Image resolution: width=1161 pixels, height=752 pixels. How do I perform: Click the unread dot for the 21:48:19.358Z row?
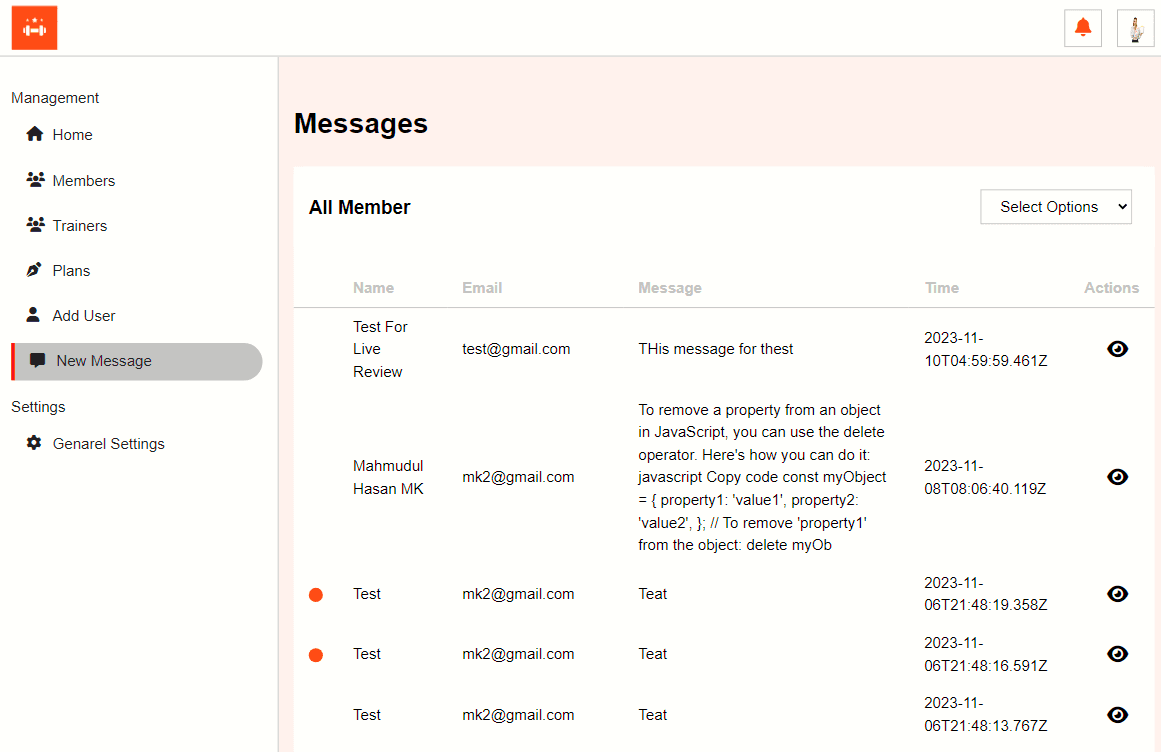tap(315, 594)
